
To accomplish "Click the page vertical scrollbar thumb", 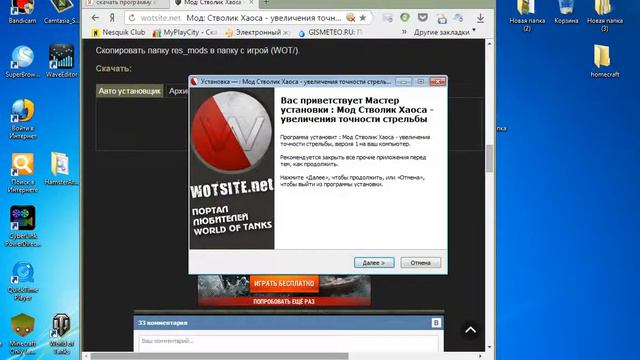I will coord(489,158).
